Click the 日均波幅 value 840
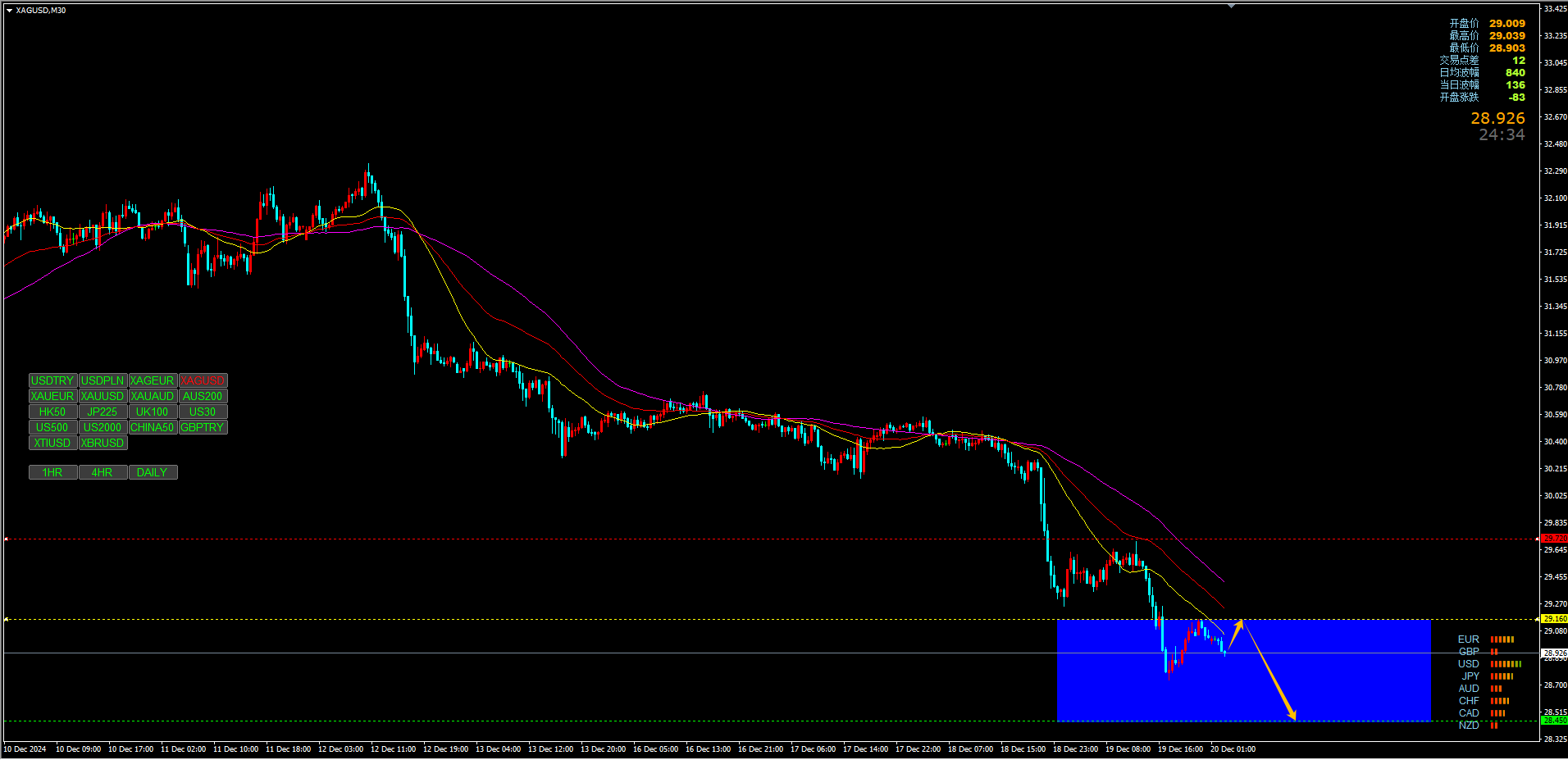Viewport: 1568px width, 760px height. (1516, 73)
